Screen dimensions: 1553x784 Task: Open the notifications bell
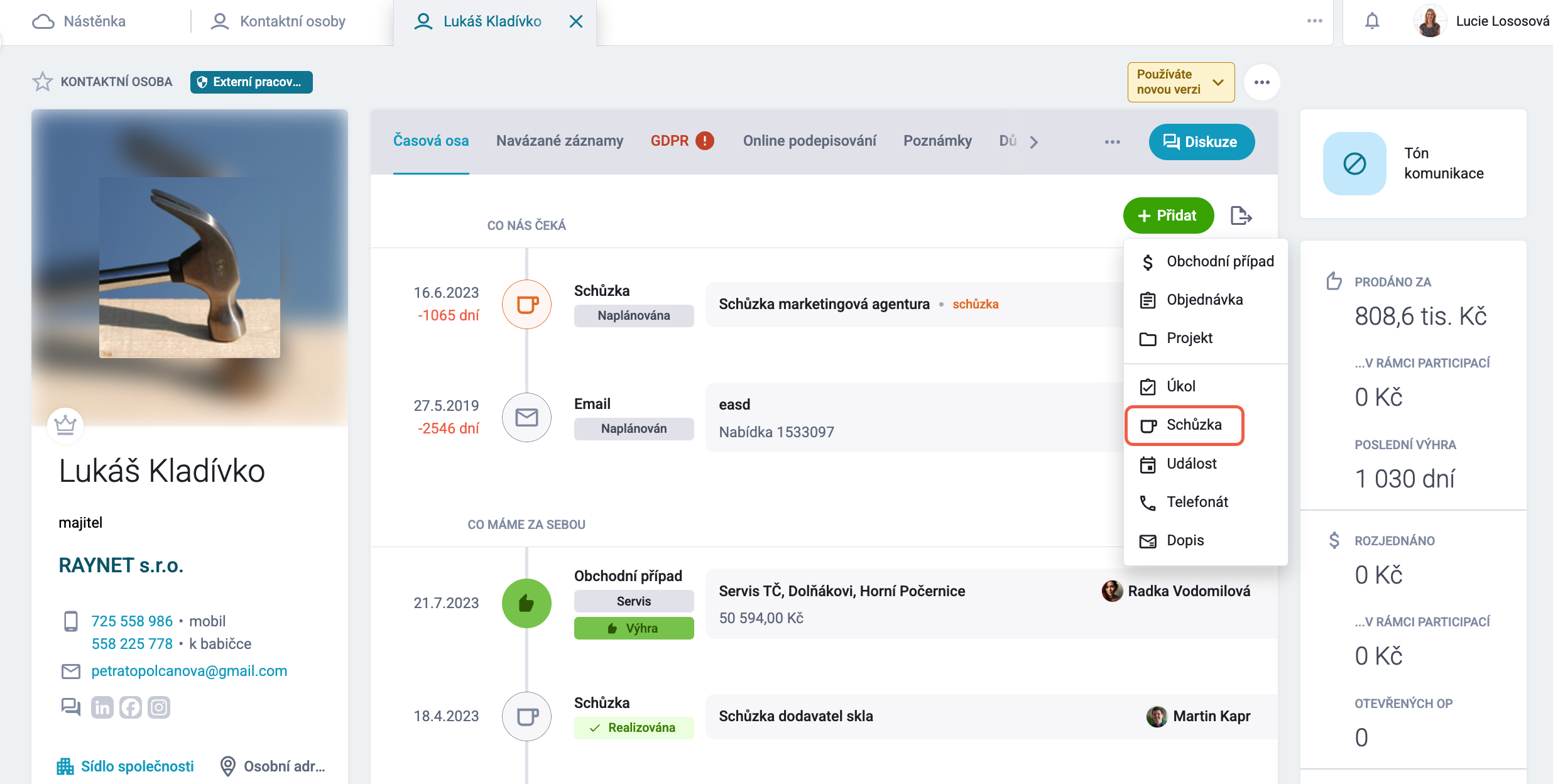1372,21
